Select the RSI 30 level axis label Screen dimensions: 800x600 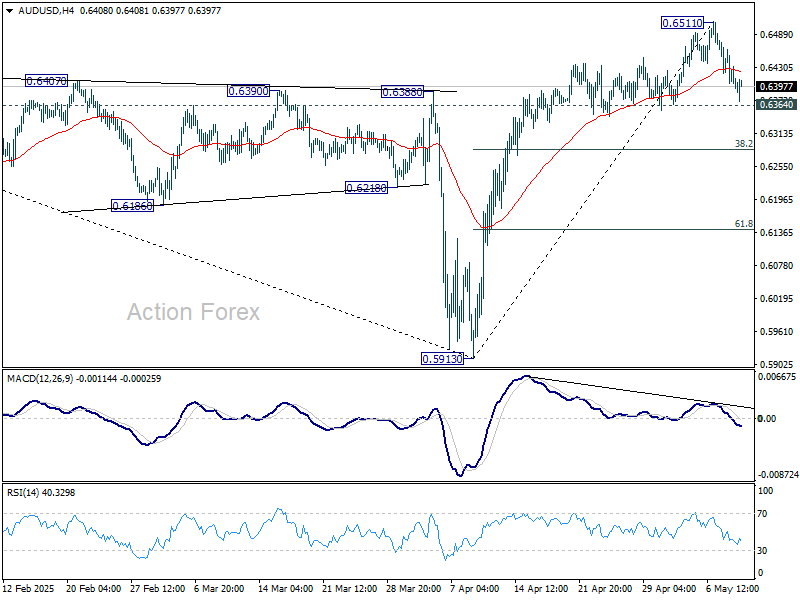762,551
